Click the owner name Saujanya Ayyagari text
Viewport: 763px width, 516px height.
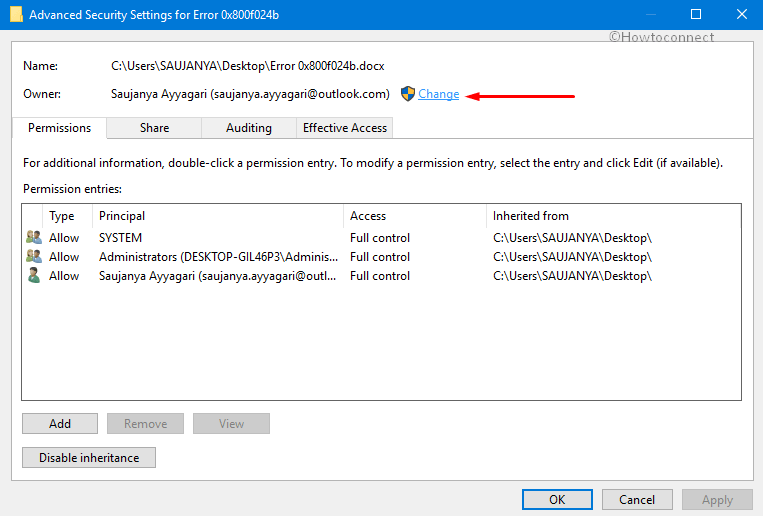pos(250,94)
